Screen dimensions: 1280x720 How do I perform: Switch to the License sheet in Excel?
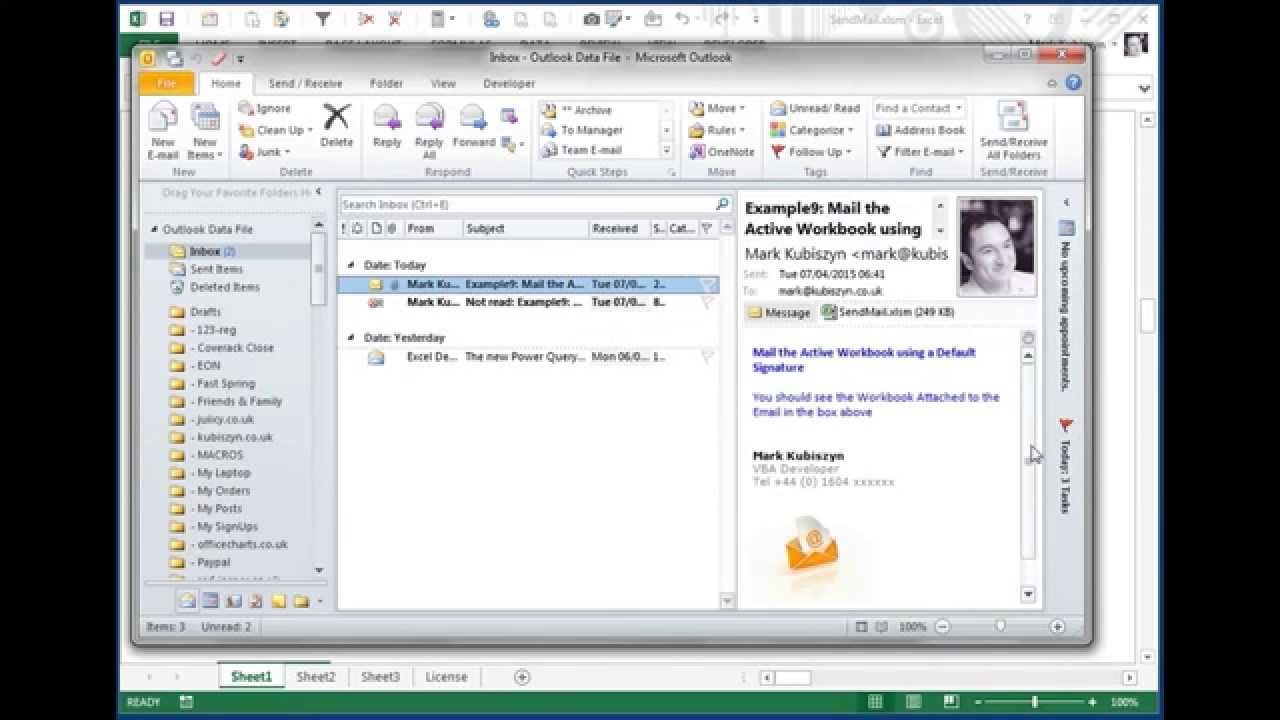pos(446,677)
